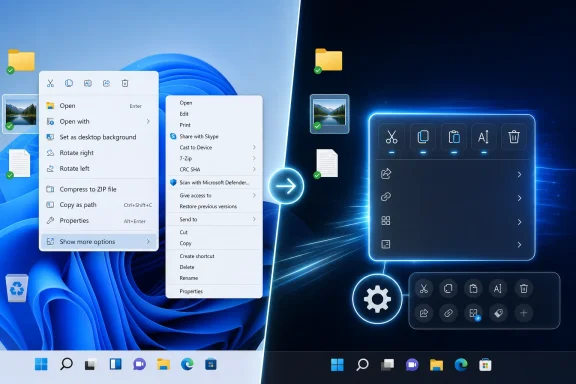Click the grid apps icon in gear customization tray

(x=473, y=313)
